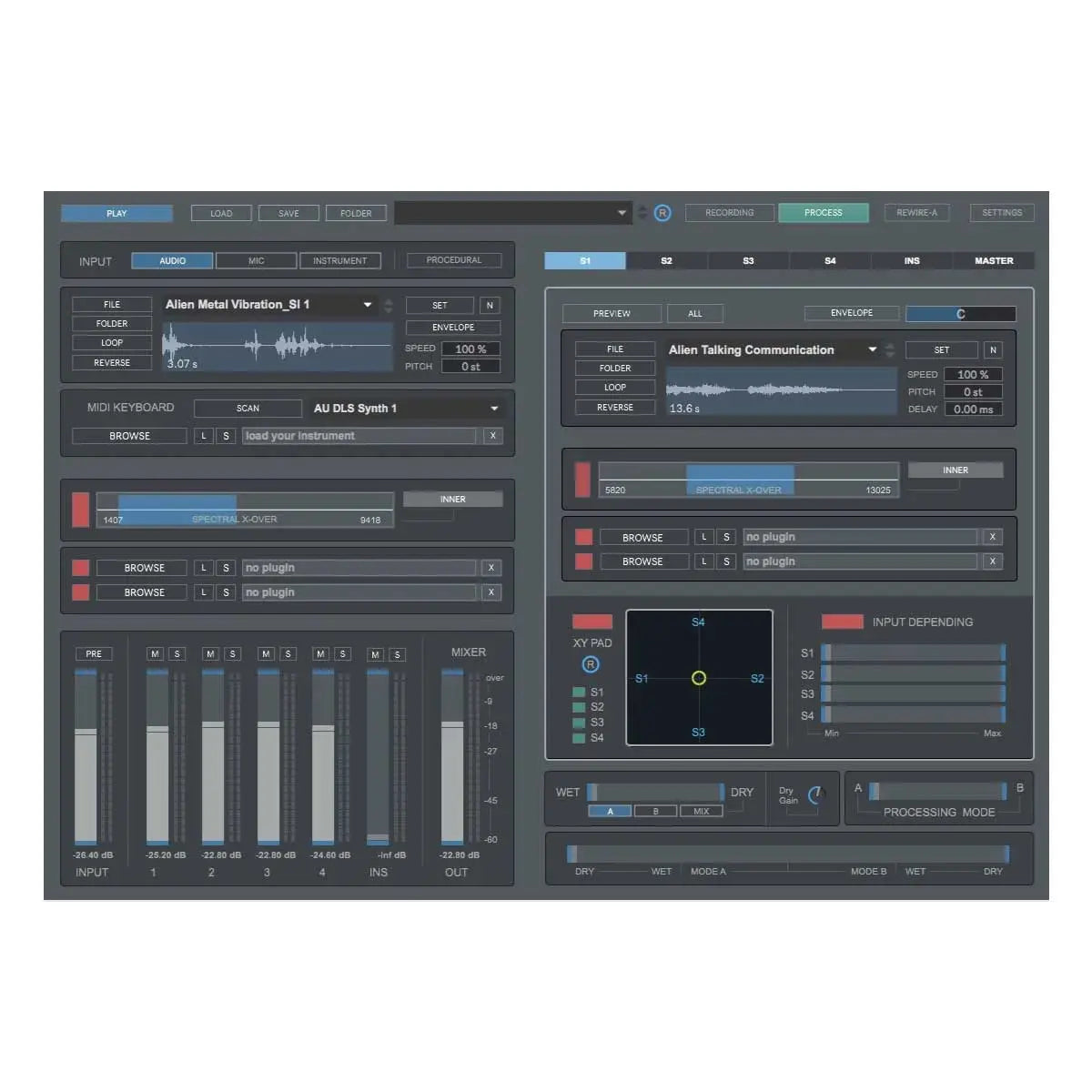Open the AU DLS Synth 1 dropdown
1092x1092 pixels.
[494, 408]
